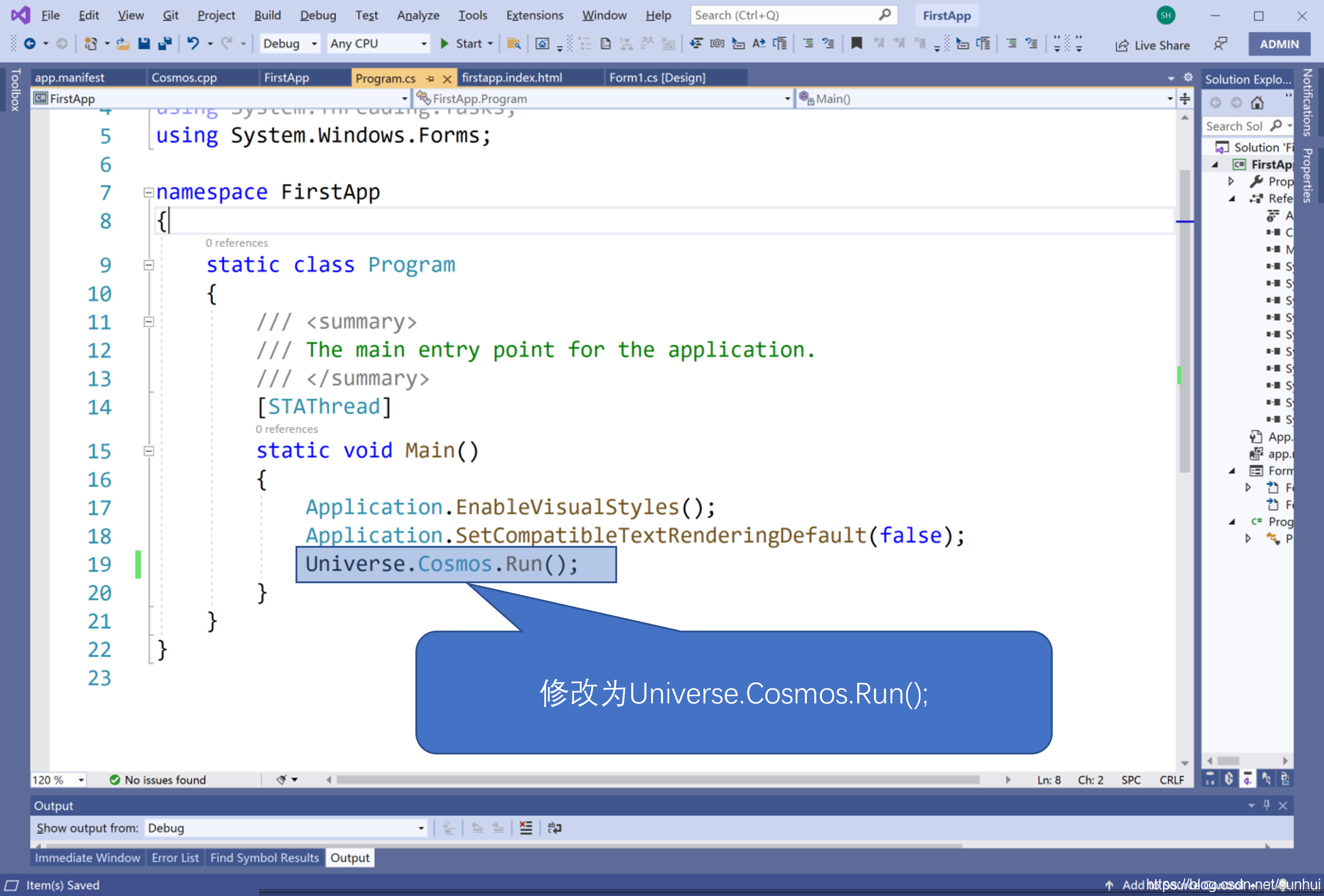1324x896 pixels.
Task: Click the Send Feedback person icon
Action: pos(1220,44)
